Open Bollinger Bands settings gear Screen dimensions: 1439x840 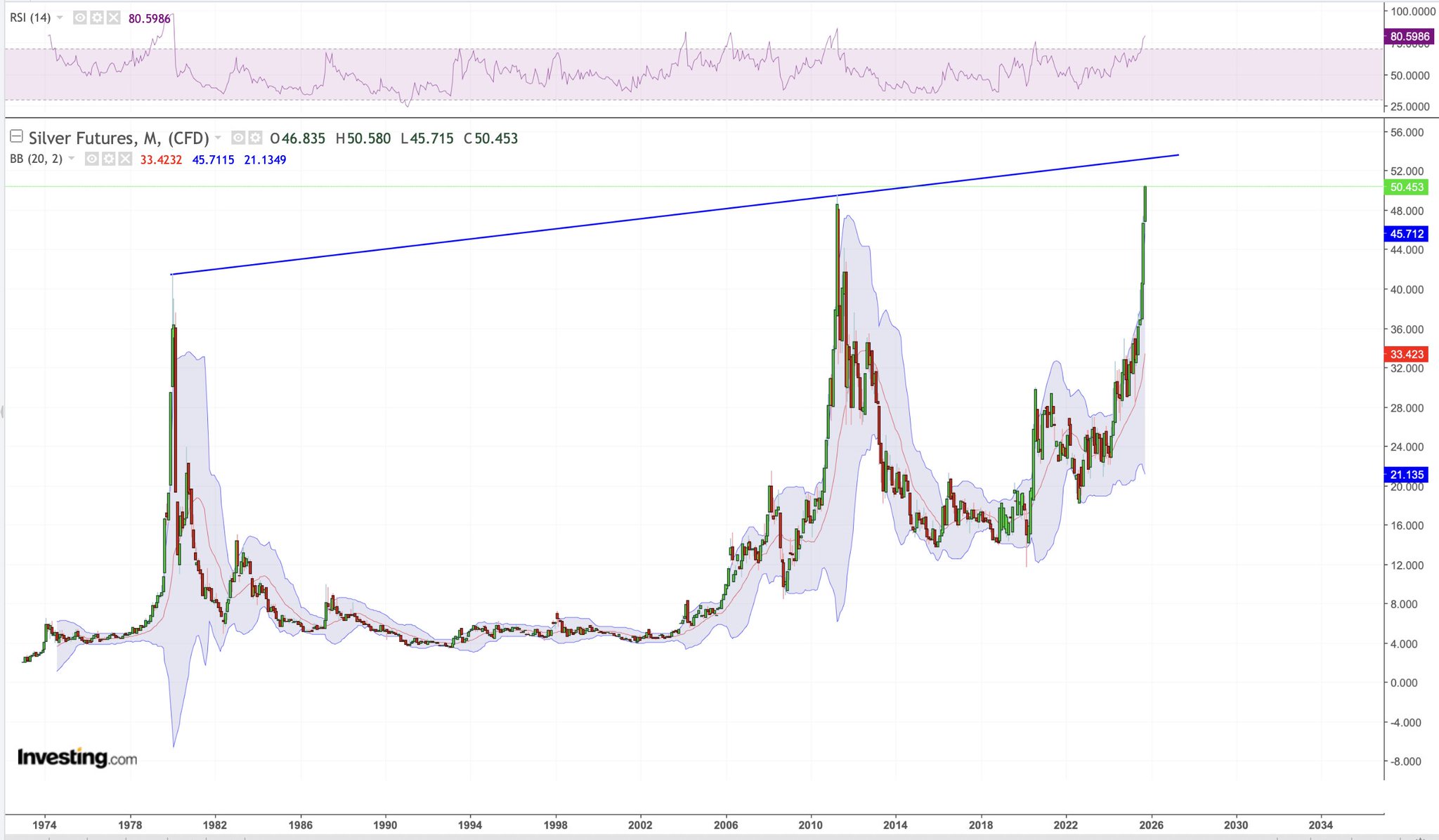pos(108,159)
